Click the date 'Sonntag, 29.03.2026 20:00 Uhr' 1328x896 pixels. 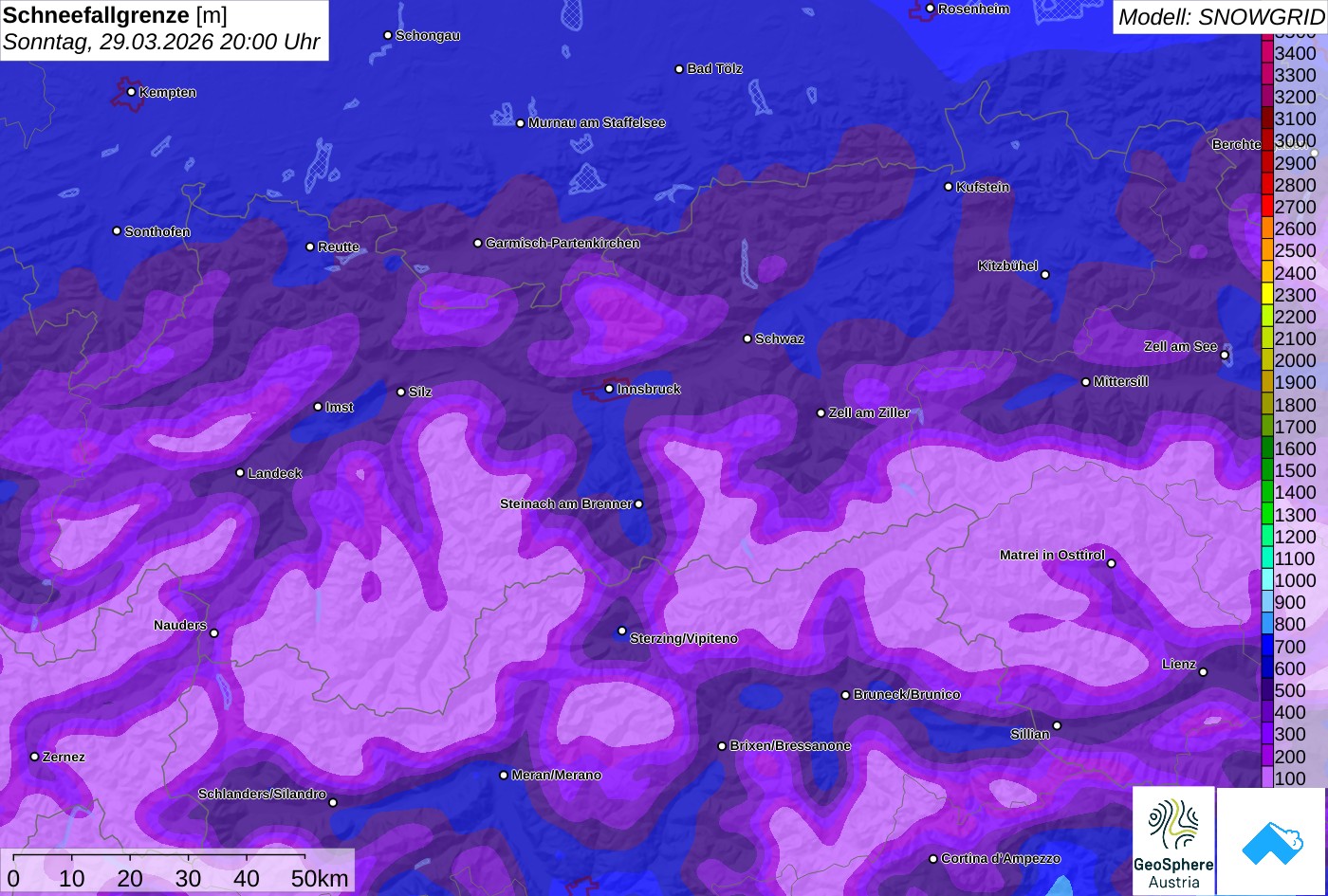[x=161, y=43]
